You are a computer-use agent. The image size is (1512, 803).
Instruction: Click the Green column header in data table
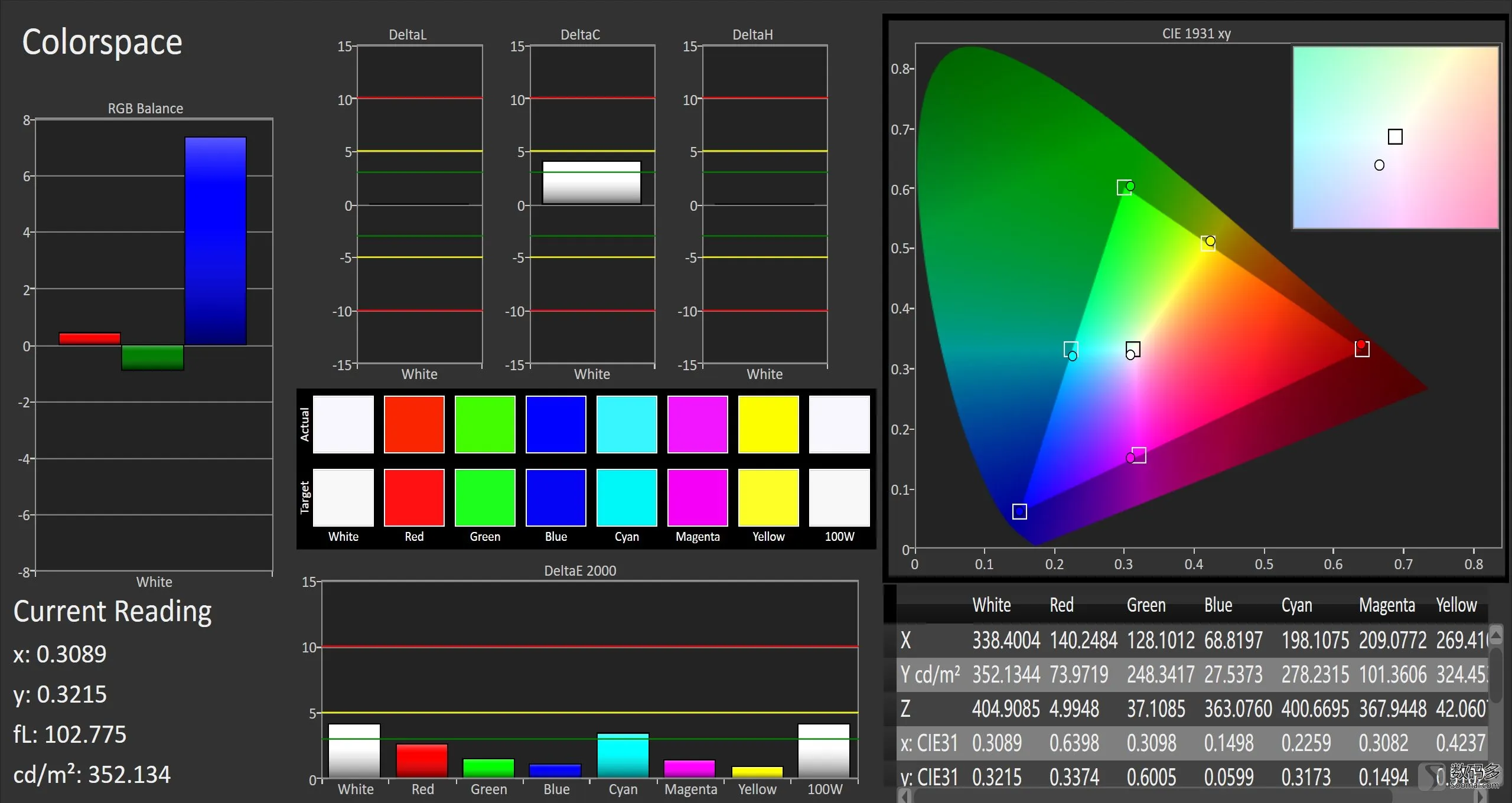point(1146,605)
